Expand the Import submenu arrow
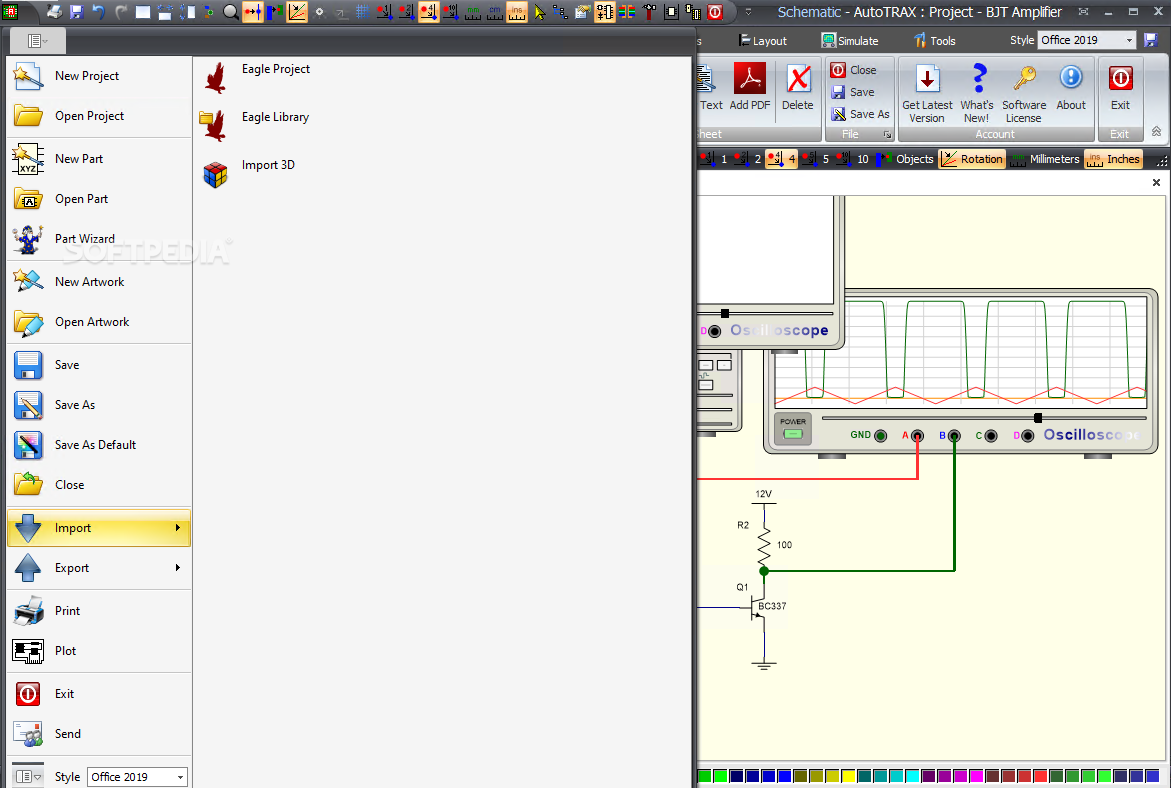The image size is (1171, 788). (x=178, y=528)
